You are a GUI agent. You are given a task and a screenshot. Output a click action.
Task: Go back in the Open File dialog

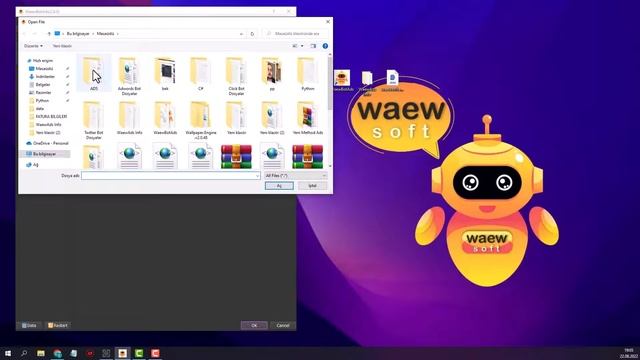(x=24, y=33)
